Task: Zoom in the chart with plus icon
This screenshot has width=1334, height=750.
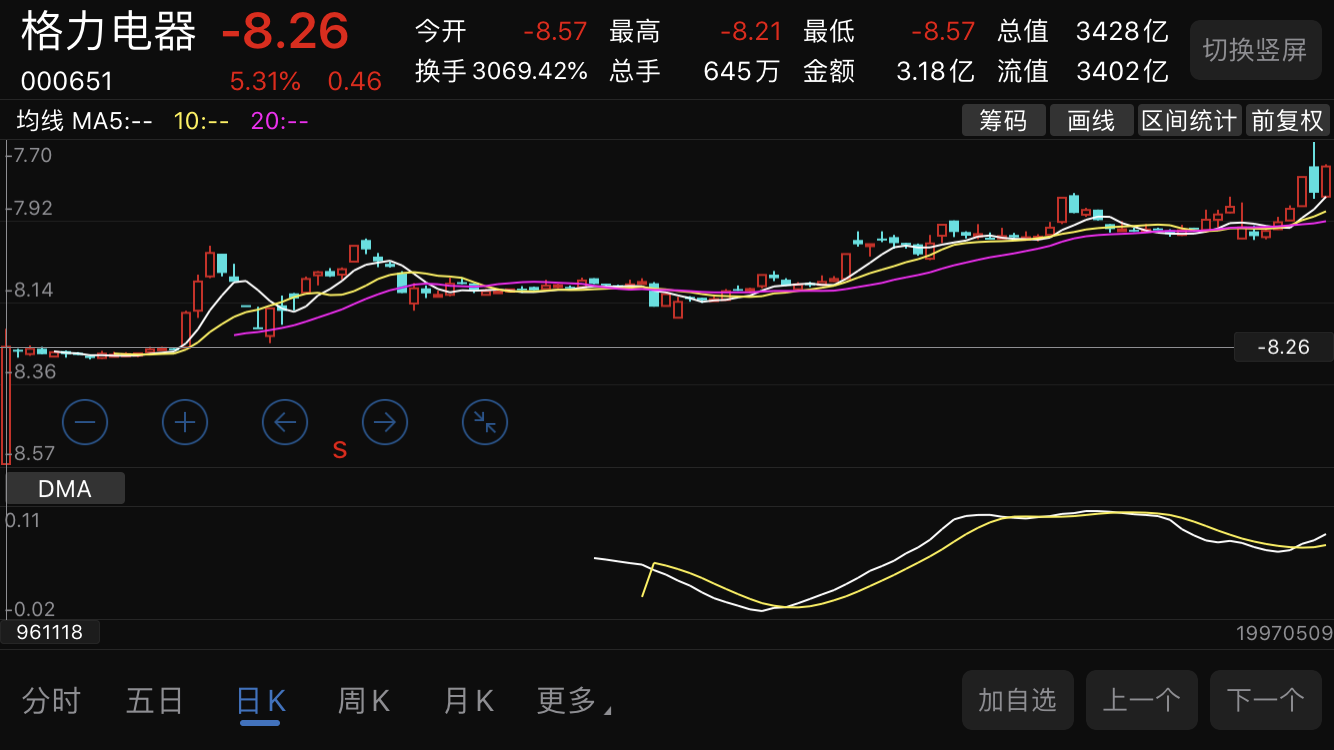Action: [x=185, y=423]
